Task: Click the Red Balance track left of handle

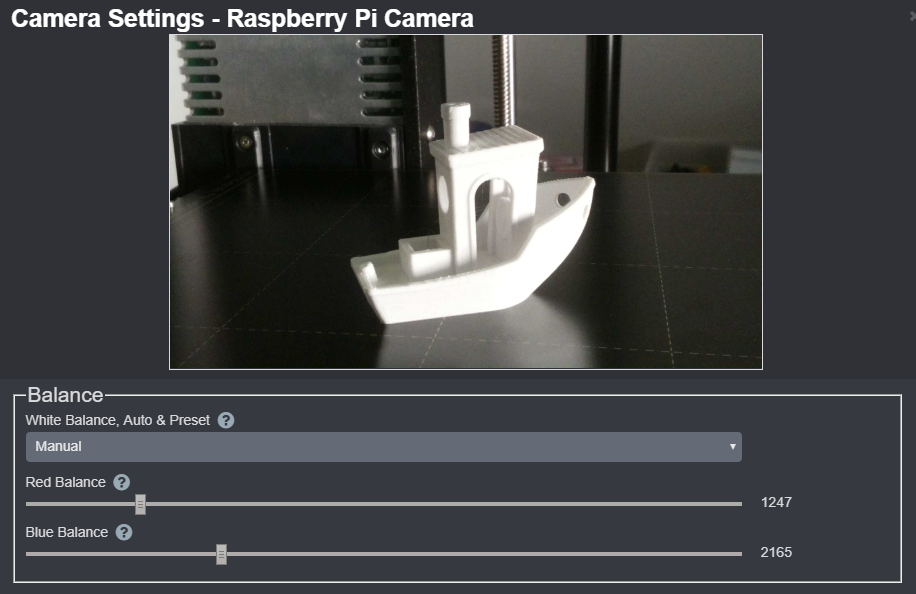Action: (80, 504)
